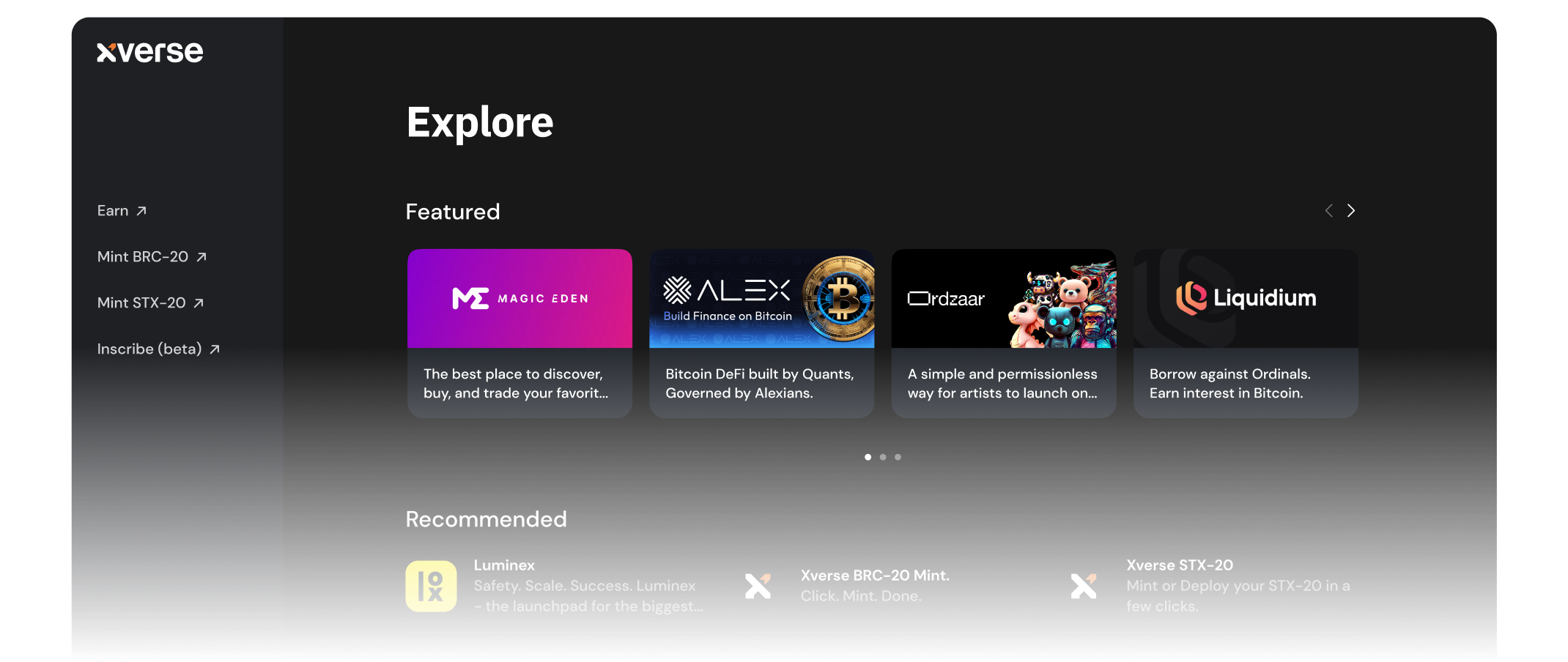Click the Magic Eden ME logo
1568x662 pixels.
tap(470, 298)
